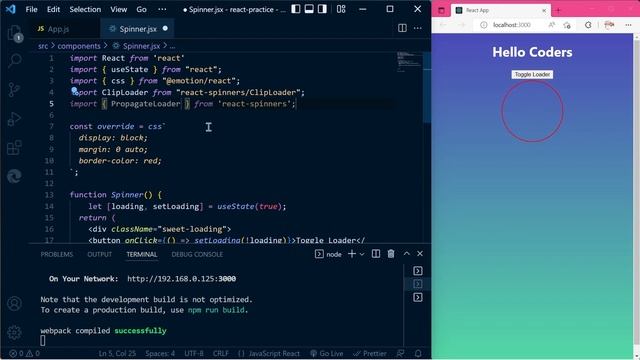Change indentation via Spaces: 4
640x360 pixels.
160,353
